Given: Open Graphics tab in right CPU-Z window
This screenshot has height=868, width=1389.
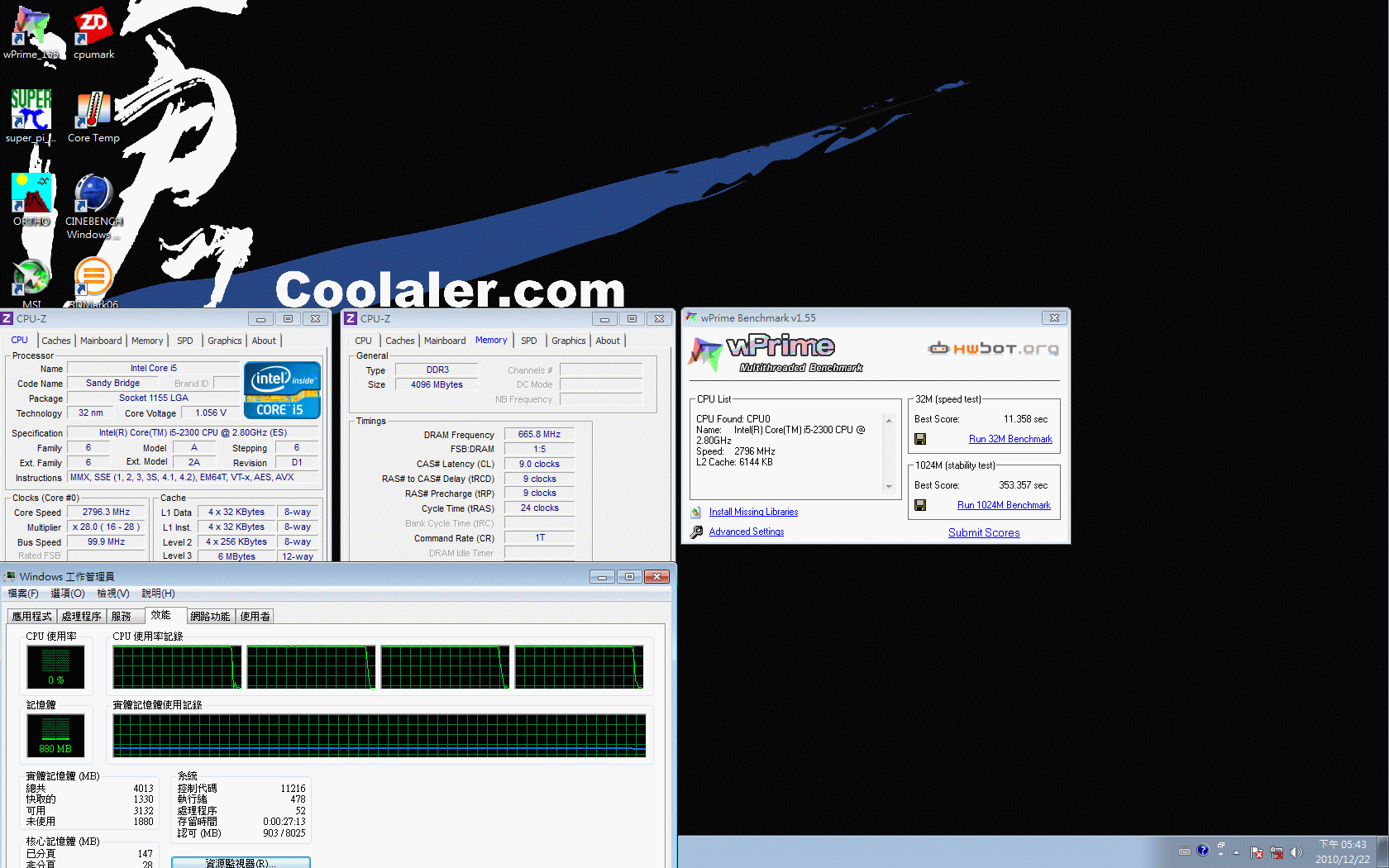Looking at the screenshot, I should pyautogui.click(x=569, y=341).
